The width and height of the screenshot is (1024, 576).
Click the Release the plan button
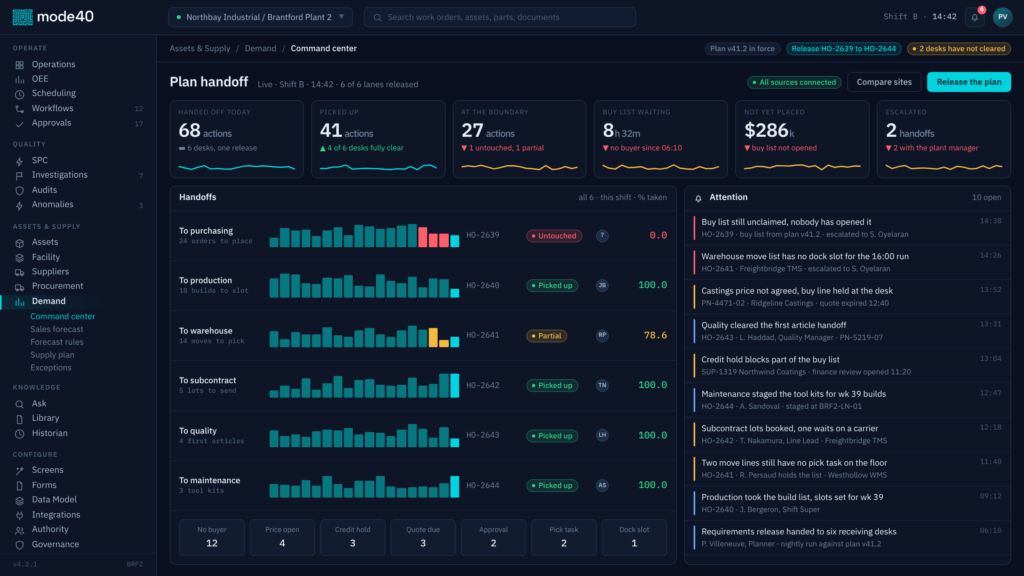click(968, 82)
